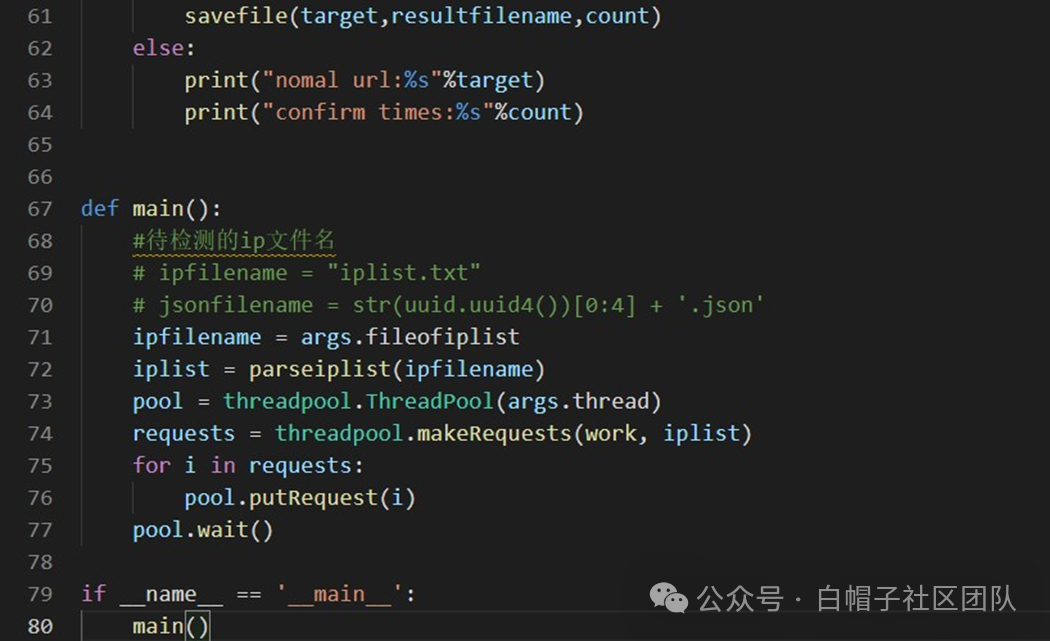Click pool.wait() on line 77
This screenshot has width=1050, height=641.
[203, 530]
